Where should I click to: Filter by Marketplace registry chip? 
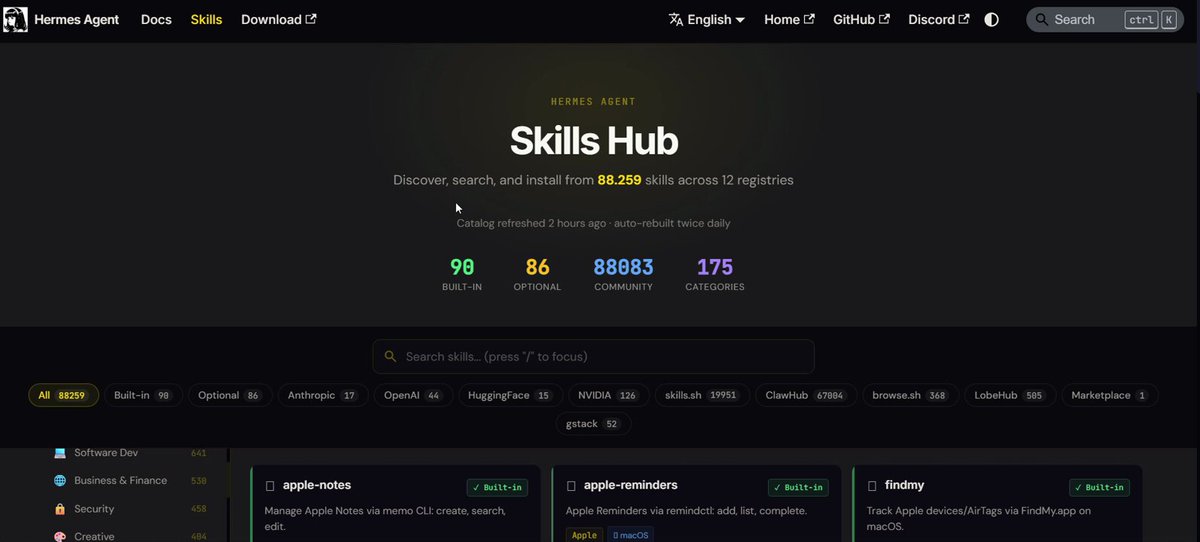(x=1109, y=395)
